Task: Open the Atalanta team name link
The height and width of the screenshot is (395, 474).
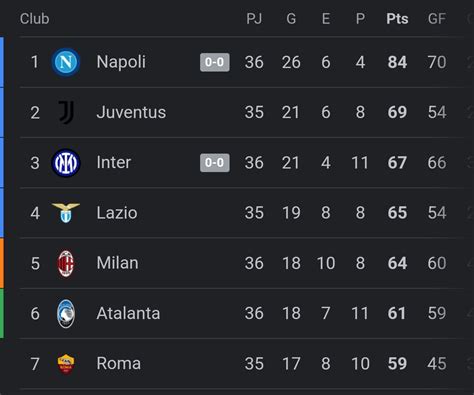Action: tap(128, 313)
